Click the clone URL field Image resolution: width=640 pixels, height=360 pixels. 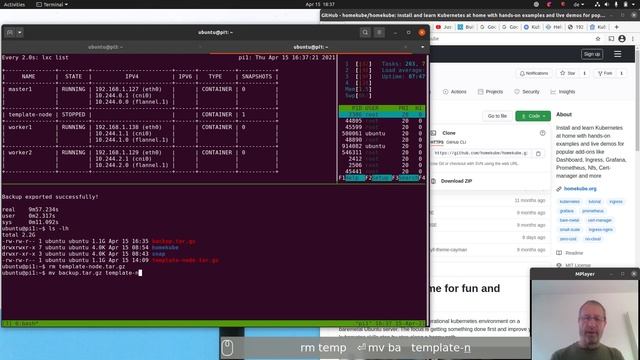tap(481, 153)
